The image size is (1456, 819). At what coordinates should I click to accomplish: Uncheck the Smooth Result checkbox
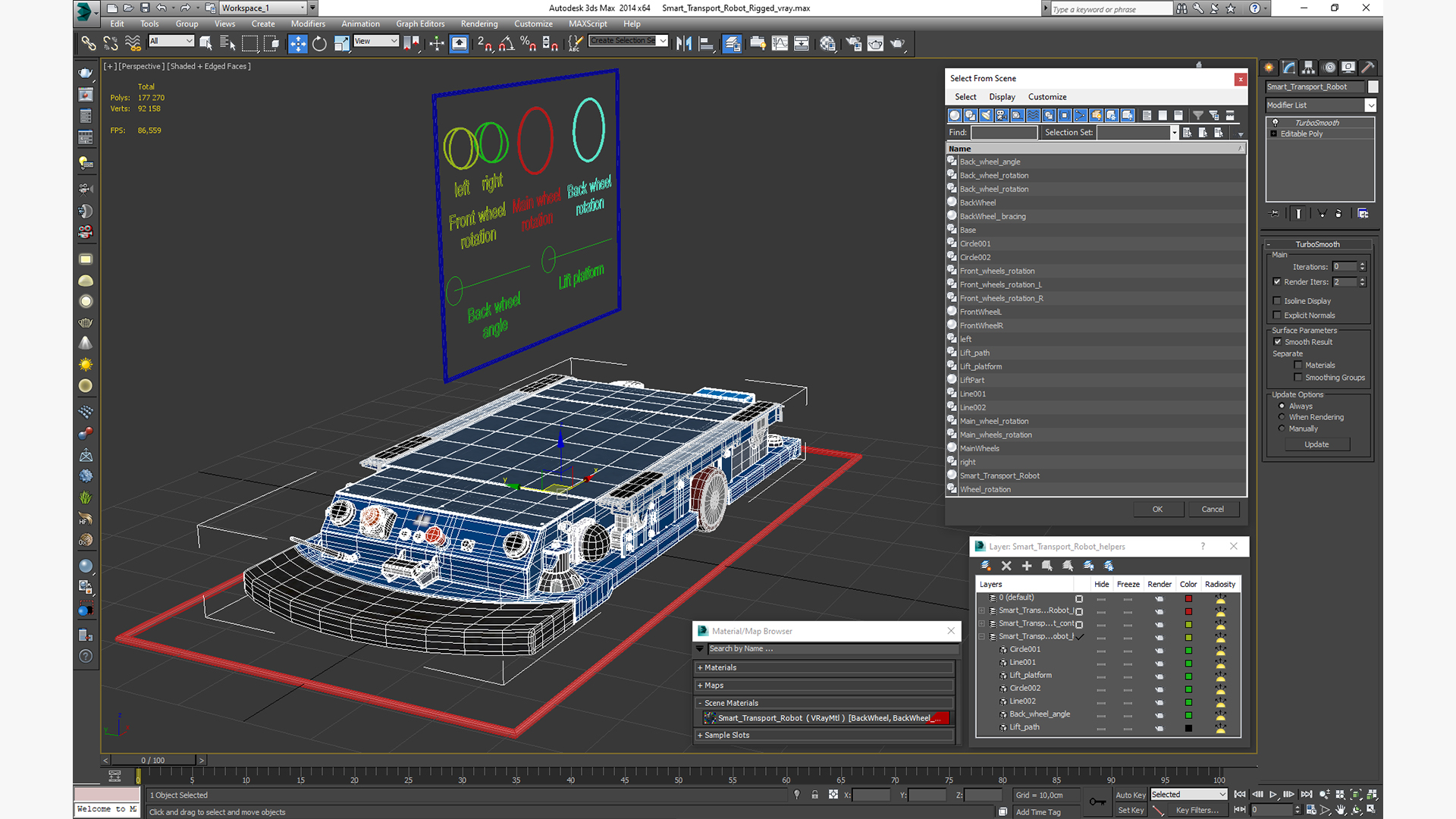tap(1278, 342)
